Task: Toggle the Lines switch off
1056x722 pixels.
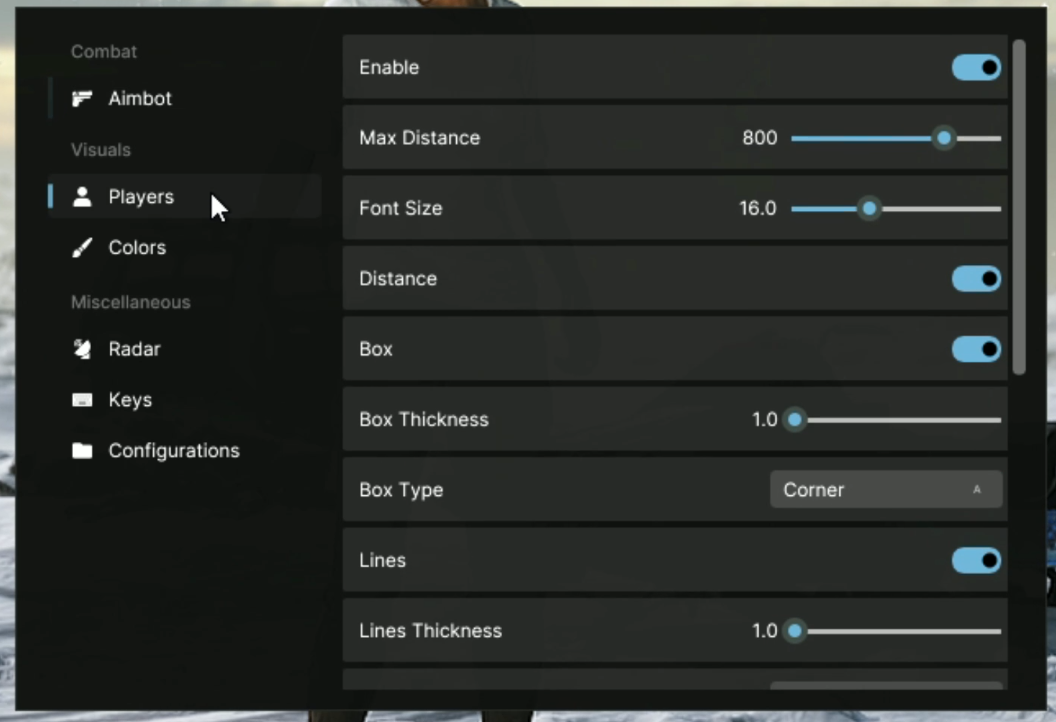Action: (x=976, y=561)
